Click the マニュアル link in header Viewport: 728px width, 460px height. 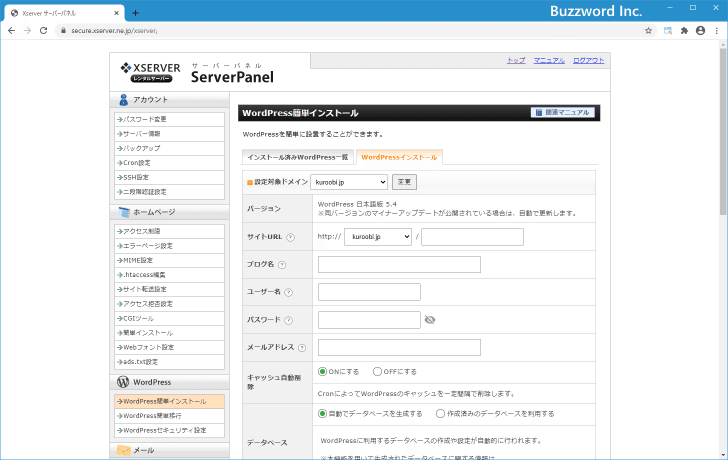[x=549, y=60]
